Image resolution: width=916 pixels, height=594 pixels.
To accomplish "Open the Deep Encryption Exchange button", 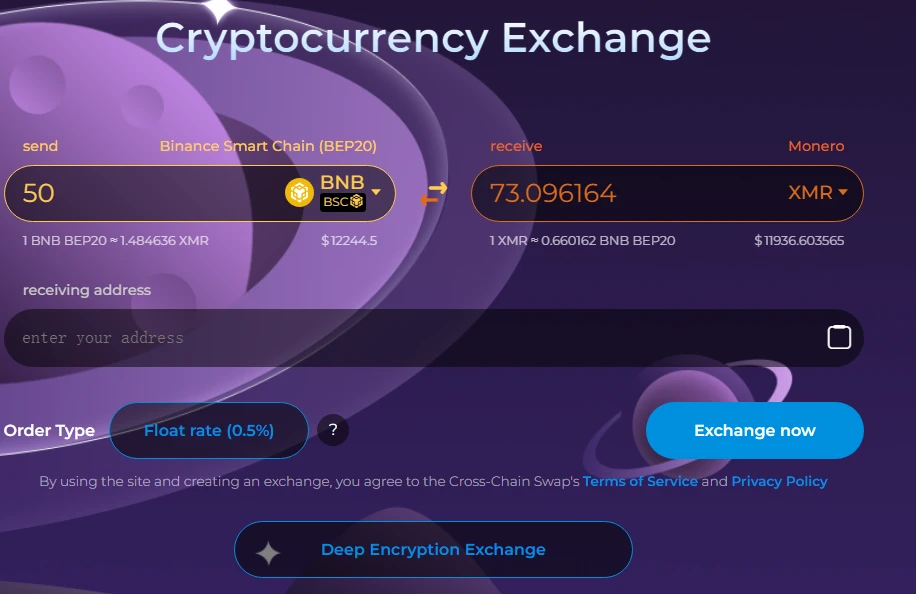I will click(433, 550).
